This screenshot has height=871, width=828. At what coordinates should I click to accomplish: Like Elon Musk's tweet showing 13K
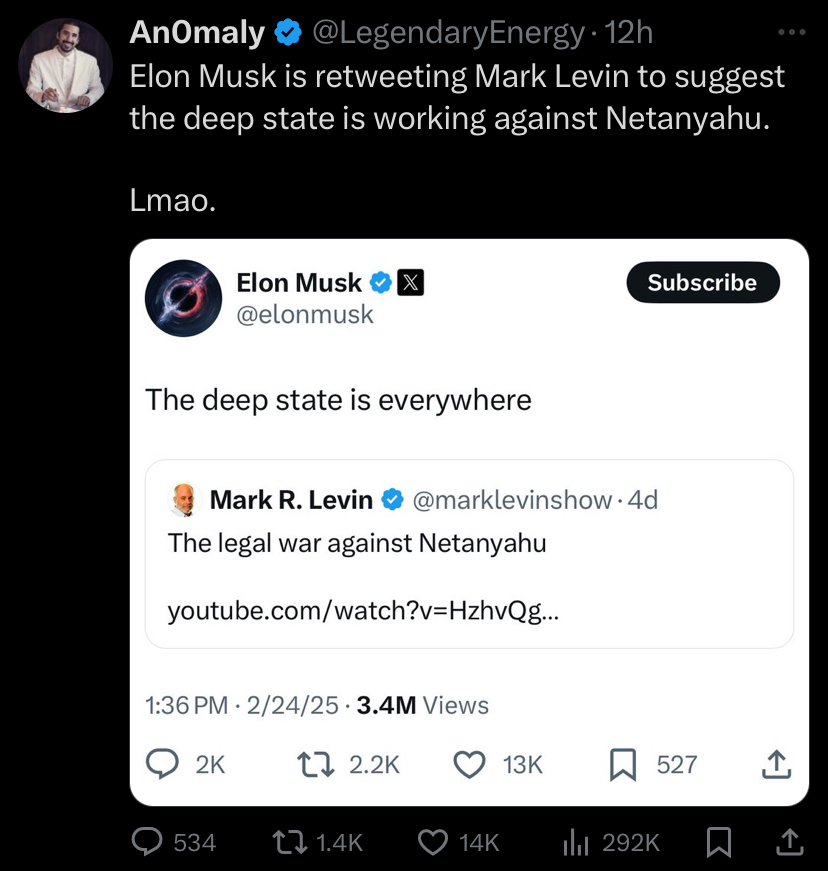click(498, 764)
